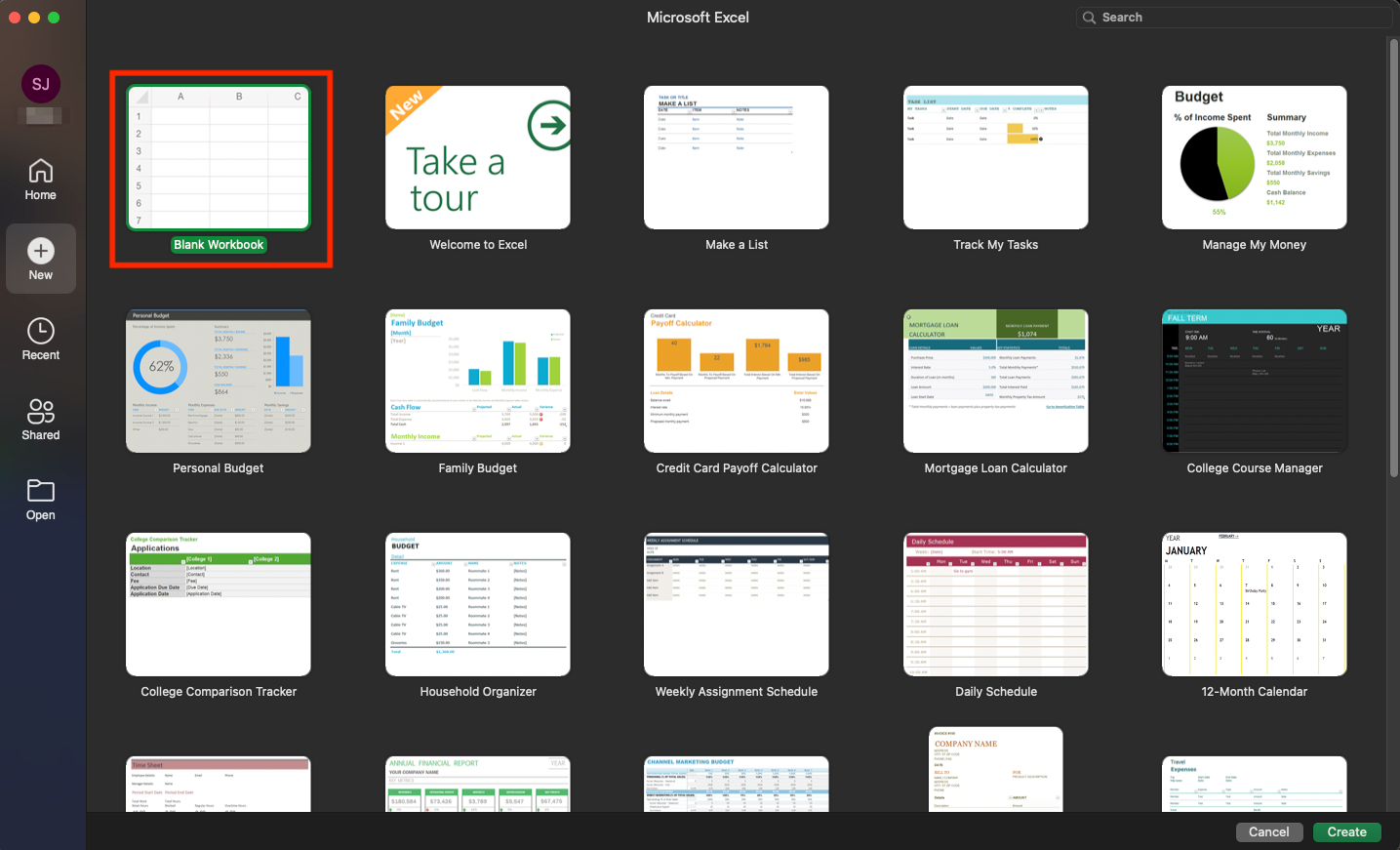1400x850 pixels.
Task: Pick the Channel Marketing Budget template thumbnail
Action: click(x=737, y=784)
